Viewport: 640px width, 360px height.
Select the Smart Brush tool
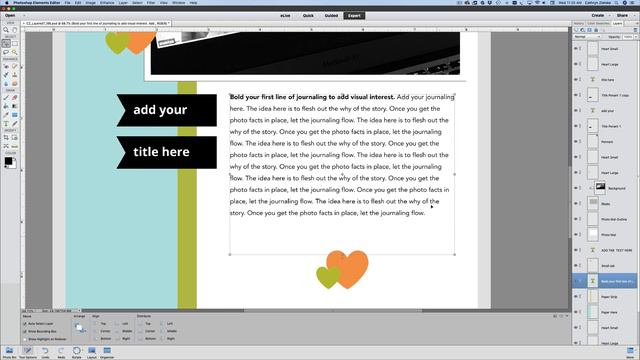point(6,75)
